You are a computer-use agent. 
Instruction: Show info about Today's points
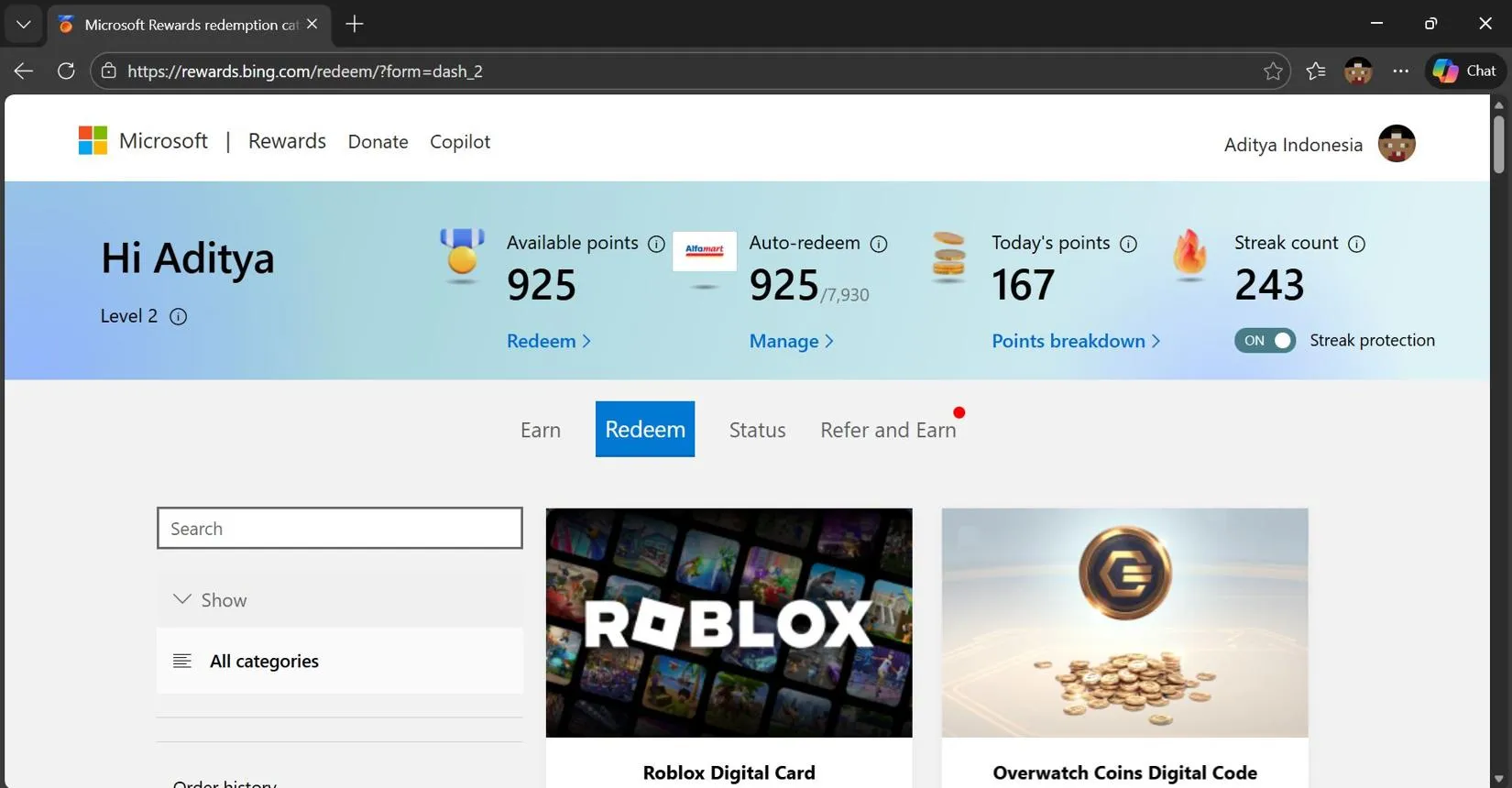click(x=1129, y=244)
